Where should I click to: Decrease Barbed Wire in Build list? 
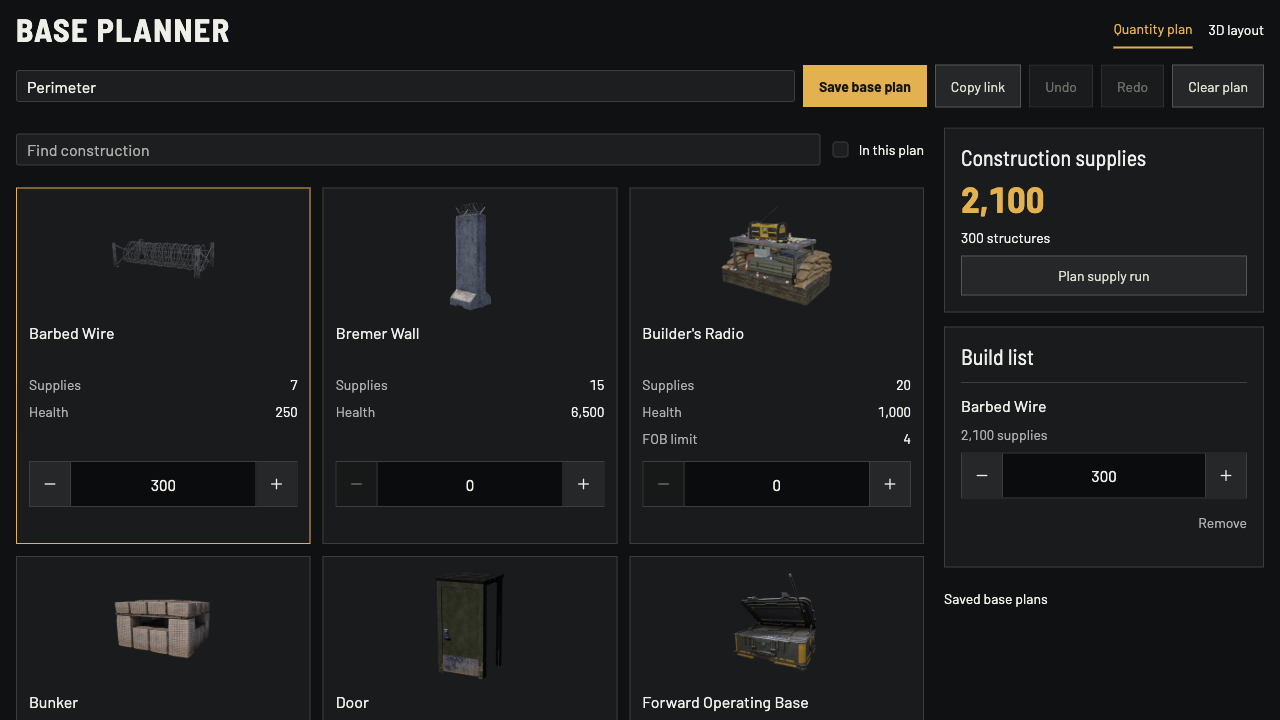click(982, 476)
